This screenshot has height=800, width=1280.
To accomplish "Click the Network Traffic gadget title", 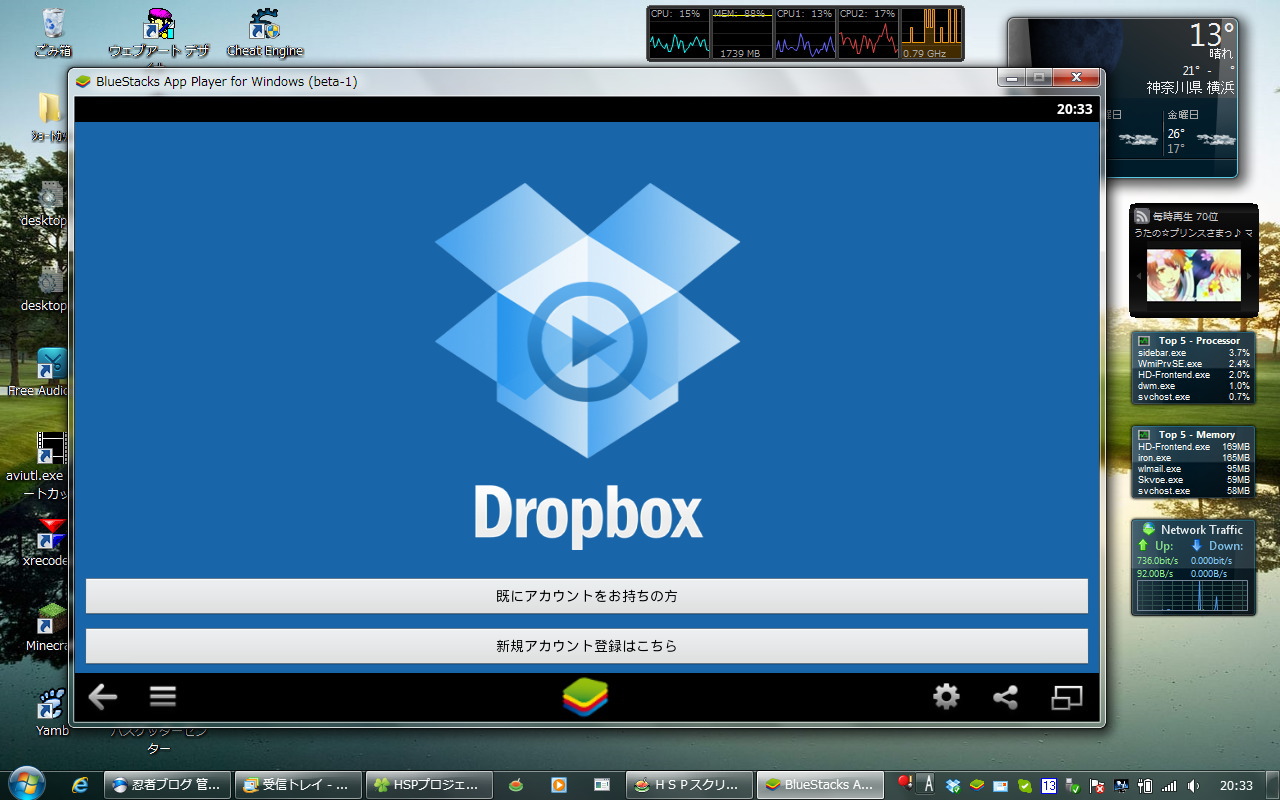I will tap(1201, 530).
